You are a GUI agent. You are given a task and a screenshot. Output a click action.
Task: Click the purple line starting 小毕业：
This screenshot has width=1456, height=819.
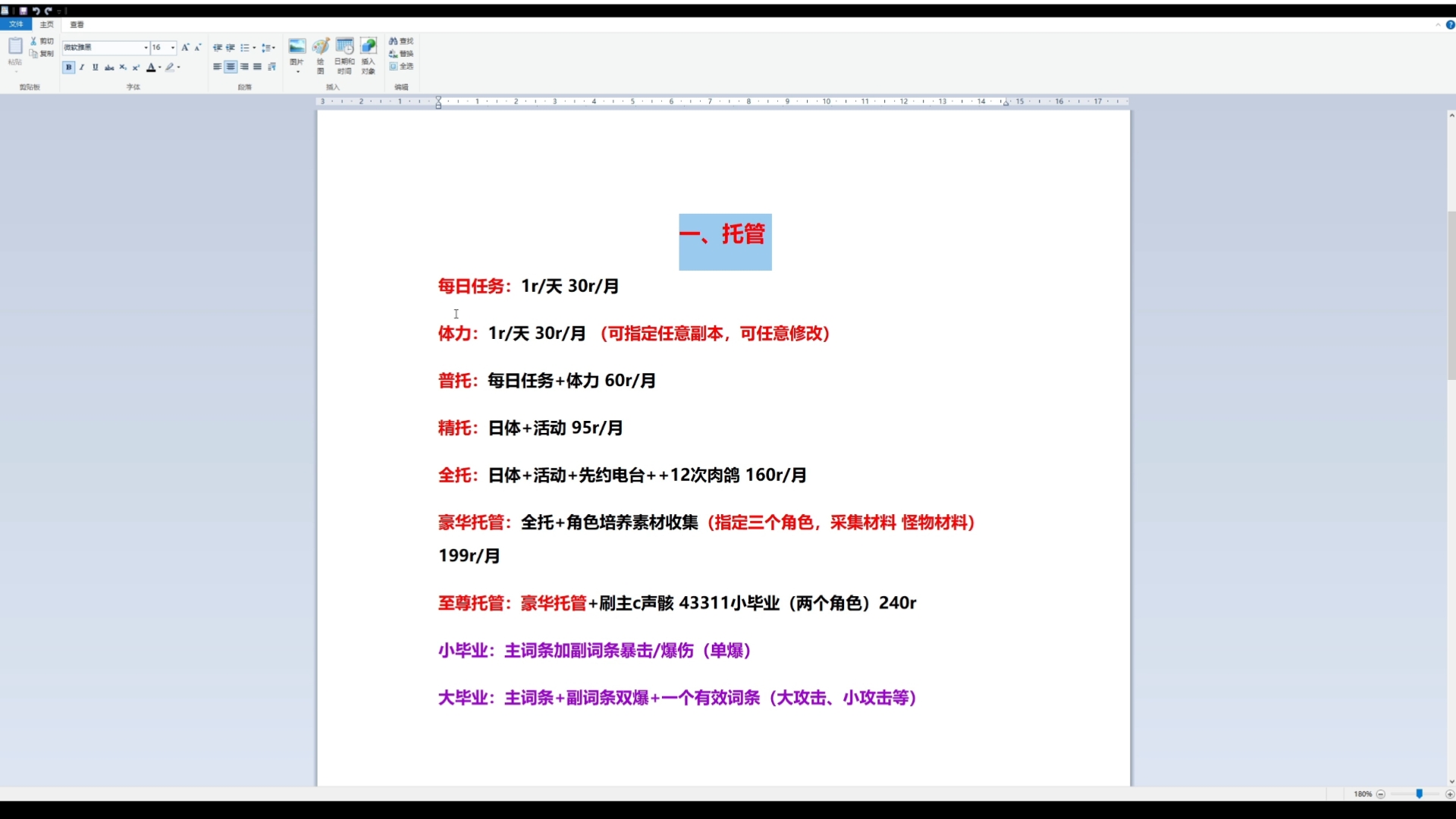click(x=595, y=651)
